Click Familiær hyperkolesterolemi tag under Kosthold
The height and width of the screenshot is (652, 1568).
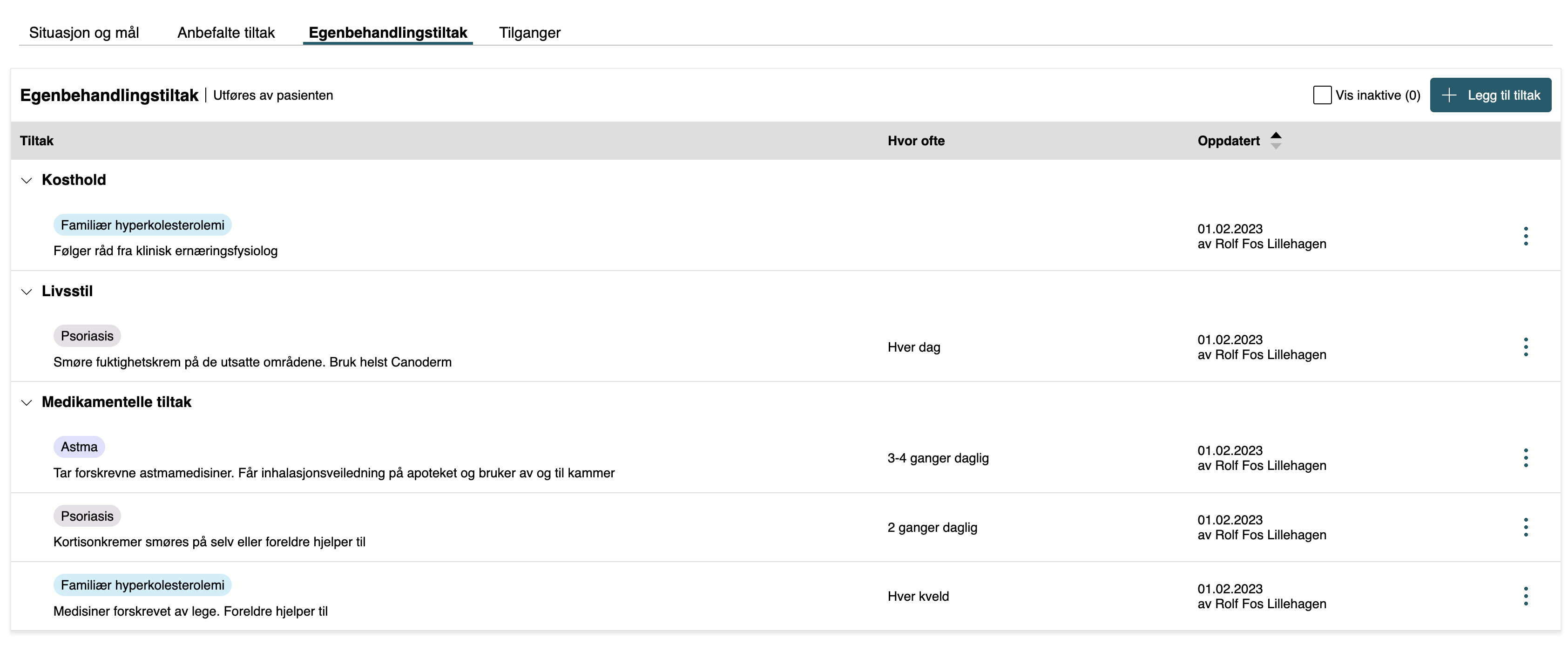[142, 225]
